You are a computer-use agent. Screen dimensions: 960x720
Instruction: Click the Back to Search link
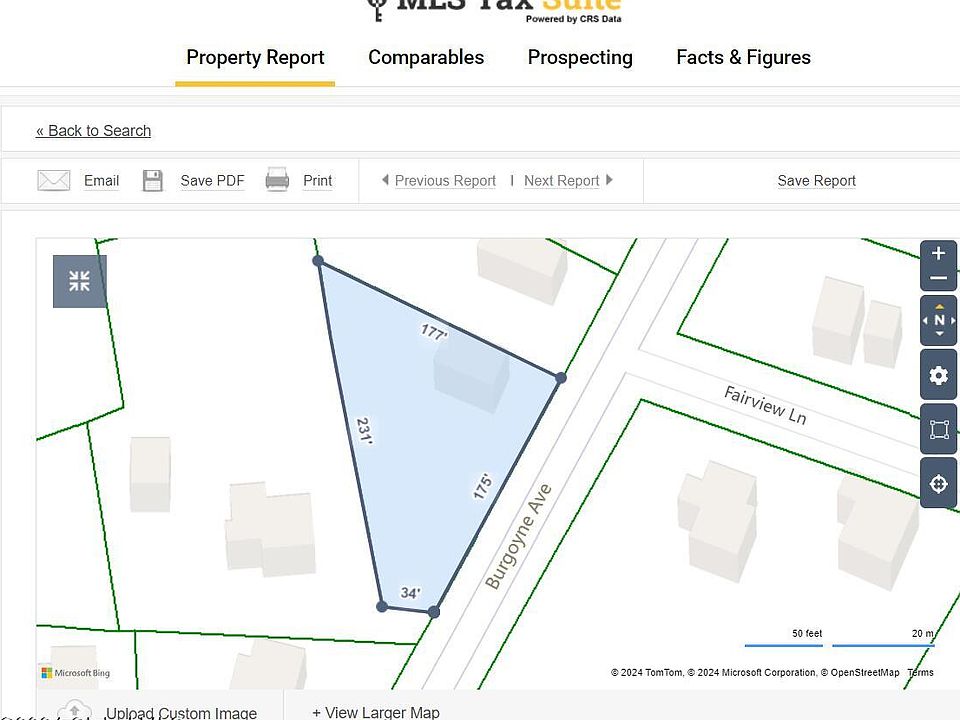point(93,131)
